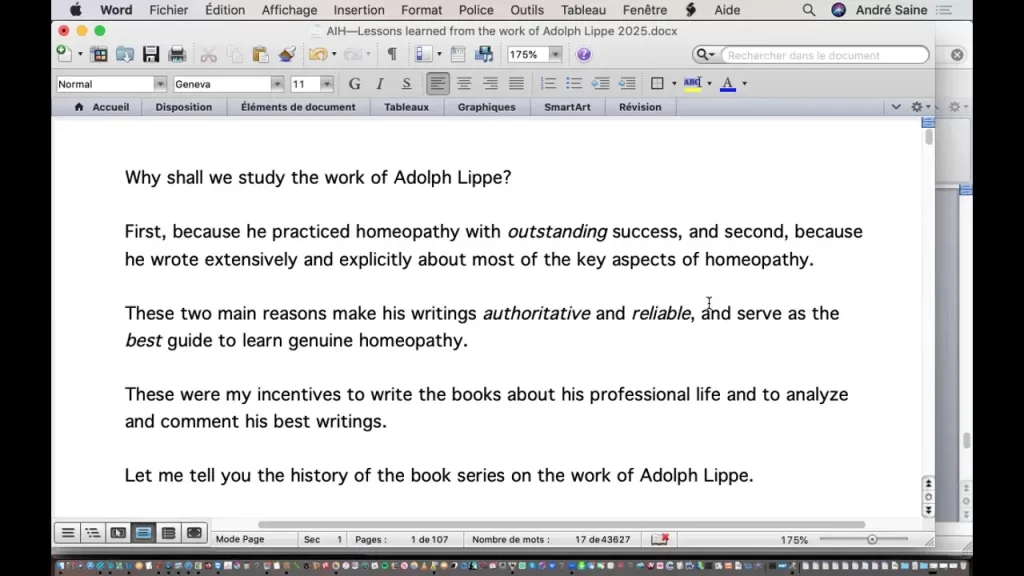1024x576 pixels.
Task: Click the spelling check icon in status bar
Action: pyautogui.click(x=660, y=539)
